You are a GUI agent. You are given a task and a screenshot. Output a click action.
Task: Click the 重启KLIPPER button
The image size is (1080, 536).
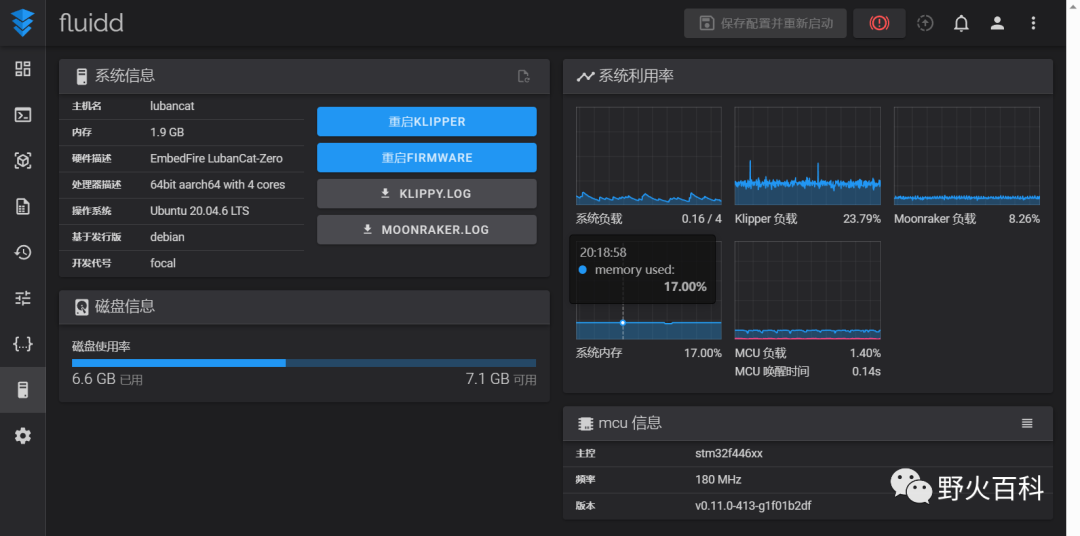[426, 121]
